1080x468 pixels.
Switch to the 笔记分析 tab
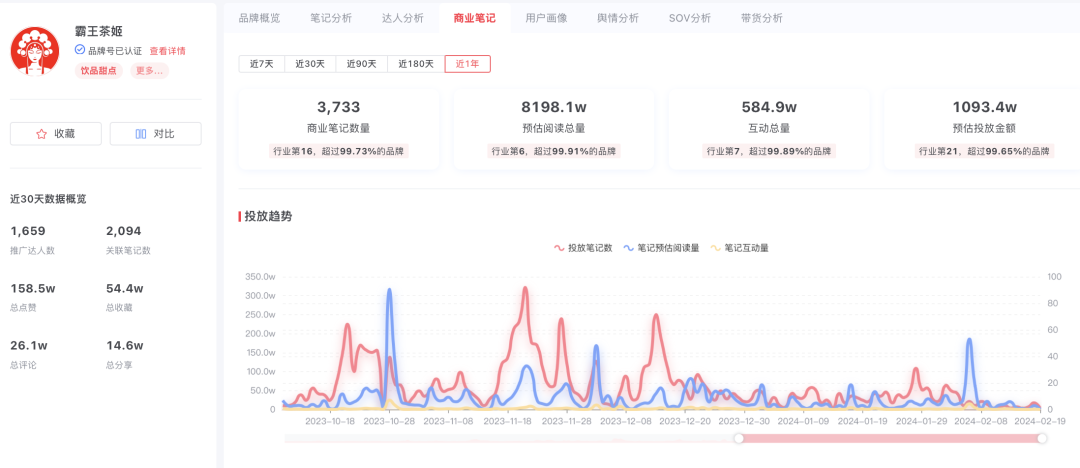(x=331, y=18)
